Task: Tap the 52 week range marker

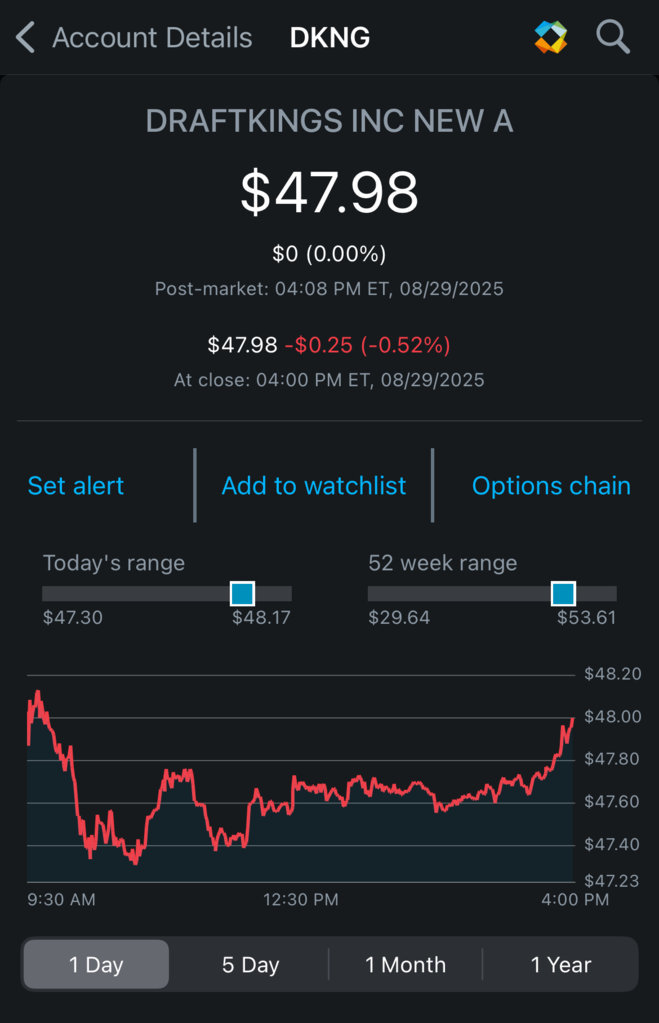Action: tap(563, 594)
